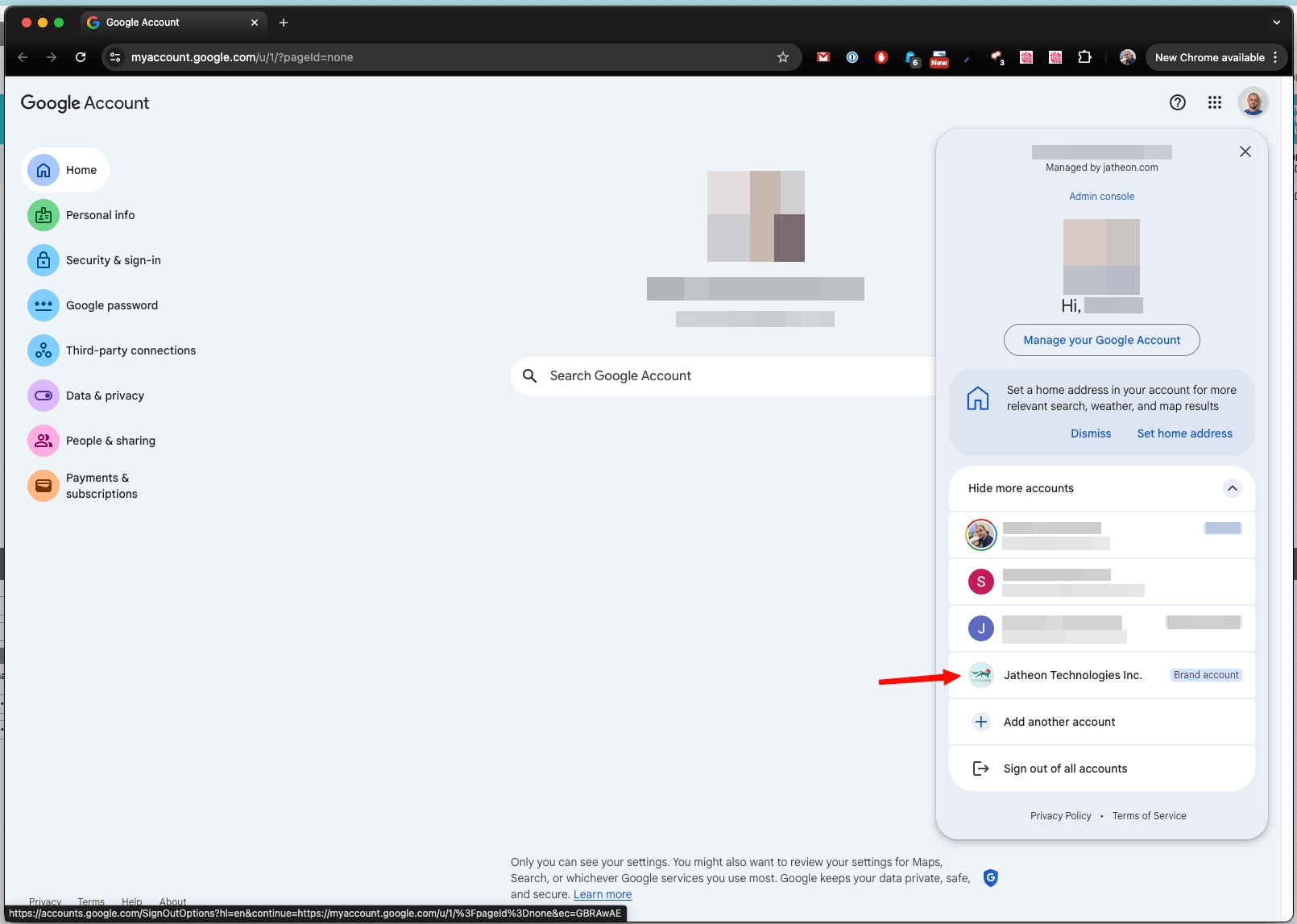Bookmark this page with star icon
The image size is (1297, 924).
coord(782,57)
